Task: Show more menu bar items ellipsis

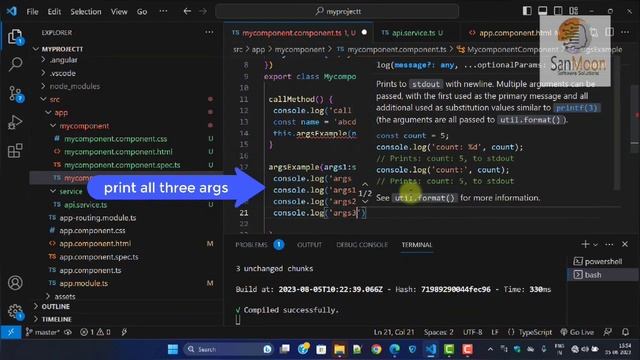Action: (163, 11)
